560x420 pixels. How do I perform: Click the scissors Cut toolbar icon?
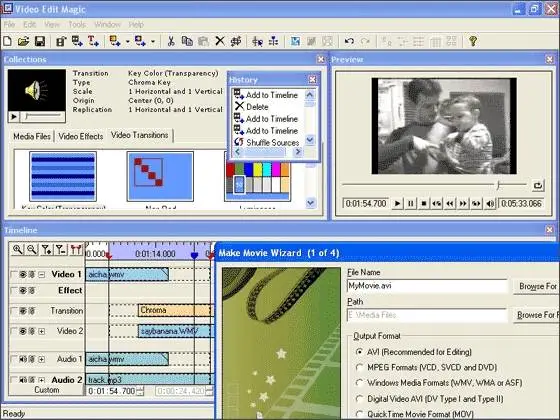(171, 41)
